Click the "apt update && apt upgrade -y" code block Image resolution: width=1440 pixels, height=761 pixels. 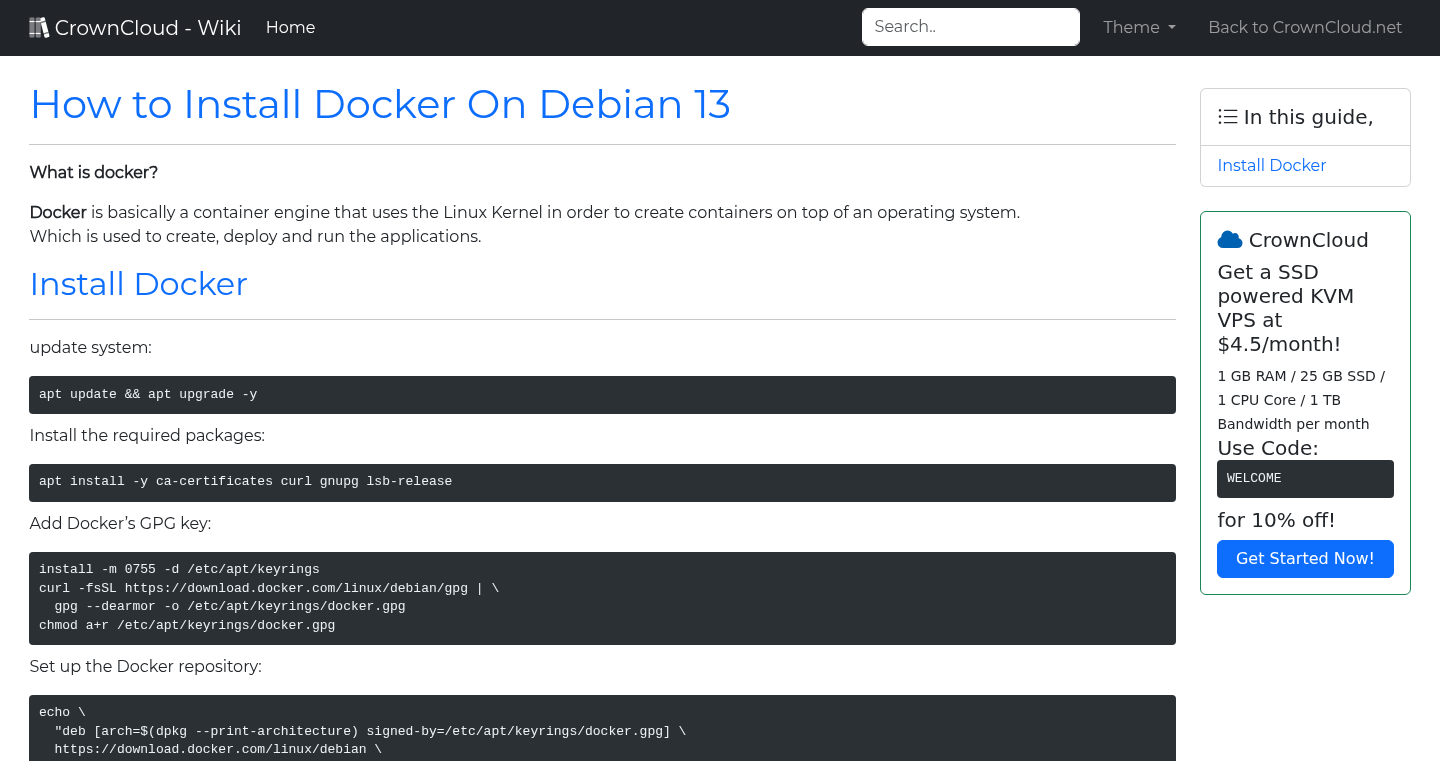pyautogui.click(x=602, y=394)
